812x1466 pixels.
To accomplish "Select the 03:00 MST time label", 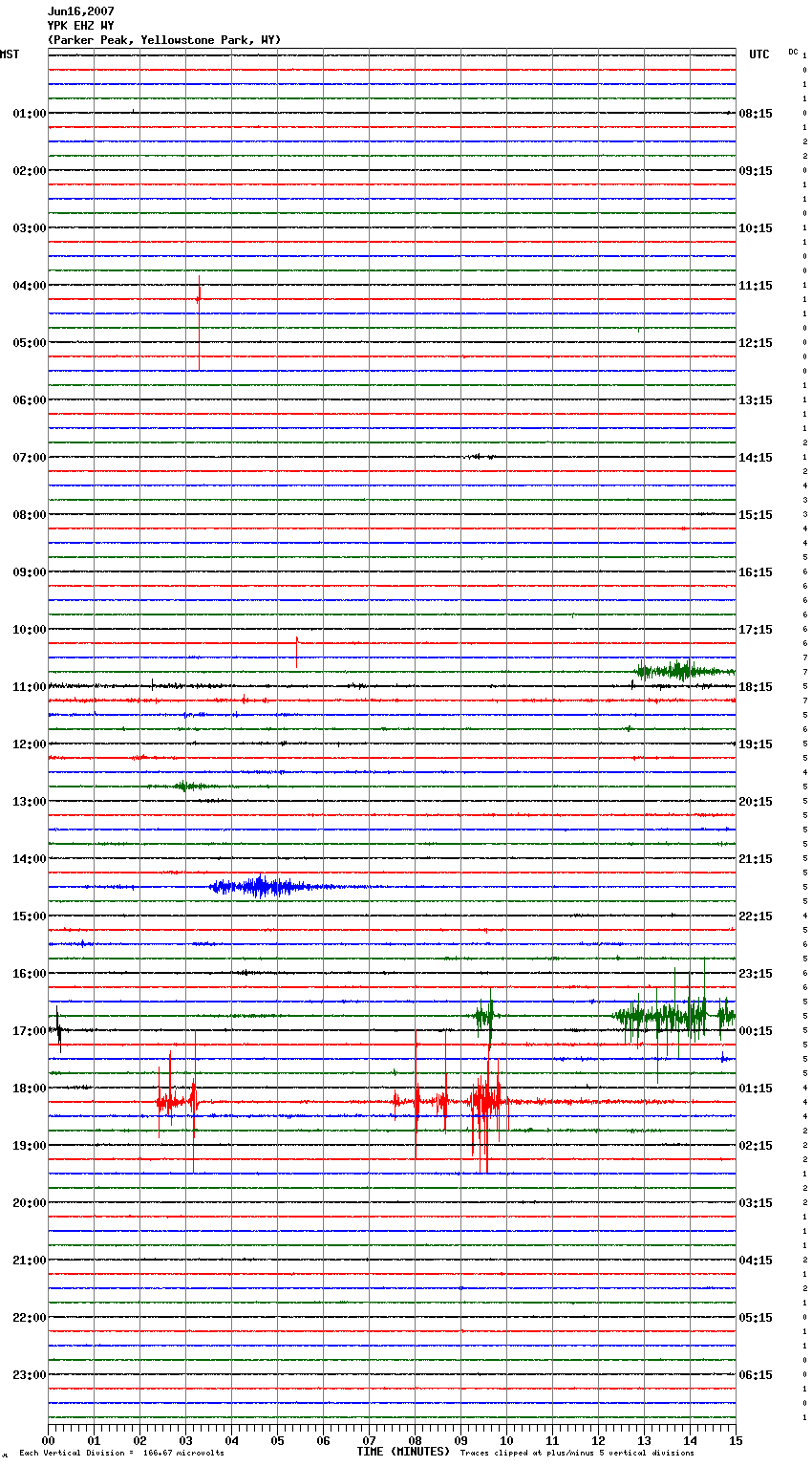I will coord(30,228).
